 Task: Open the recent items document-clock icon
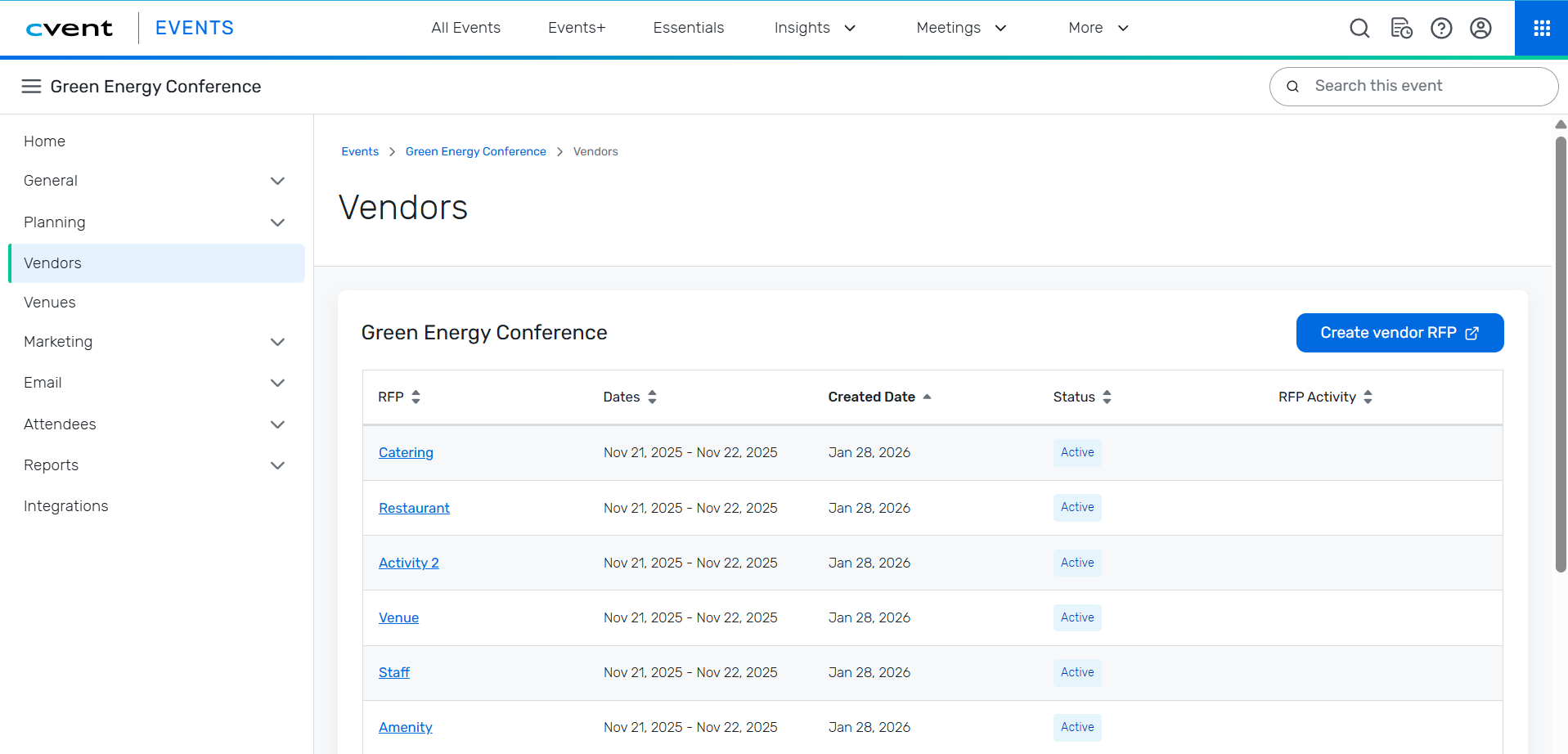1401,28
